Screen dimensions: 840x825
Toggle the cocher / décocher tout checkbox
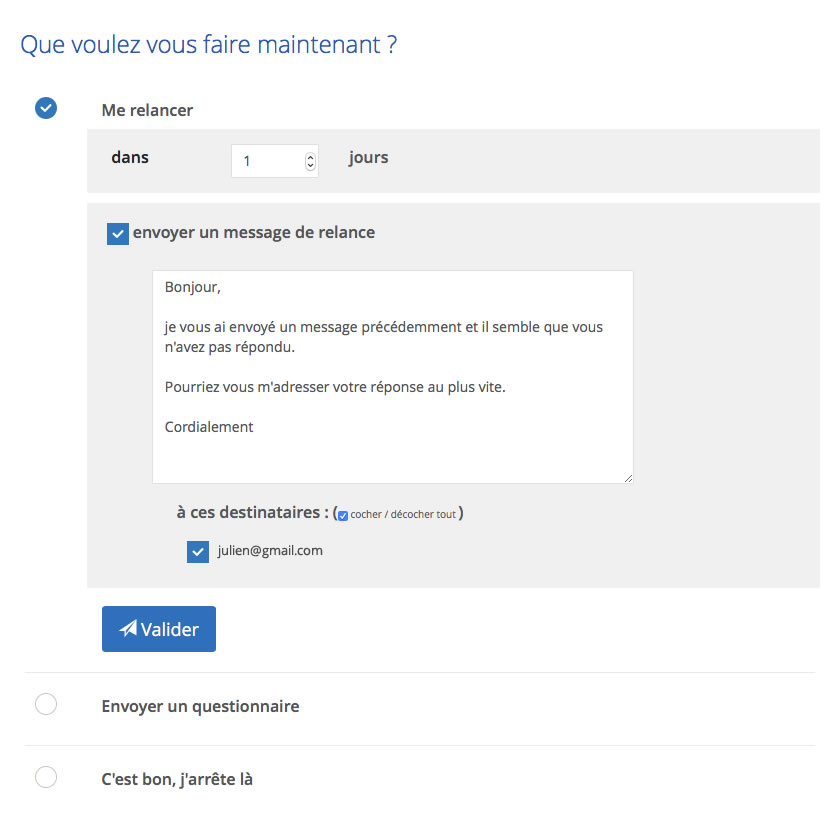point(343,515)
